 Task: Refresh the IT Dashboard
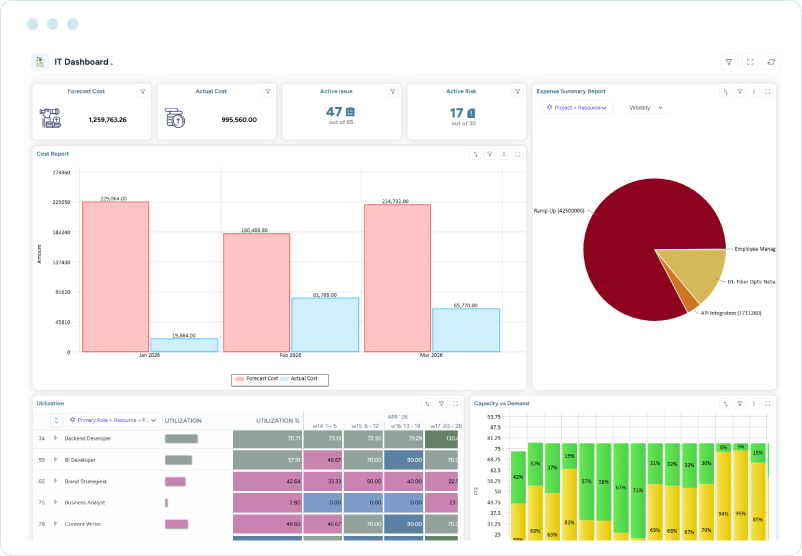point(771,62)
